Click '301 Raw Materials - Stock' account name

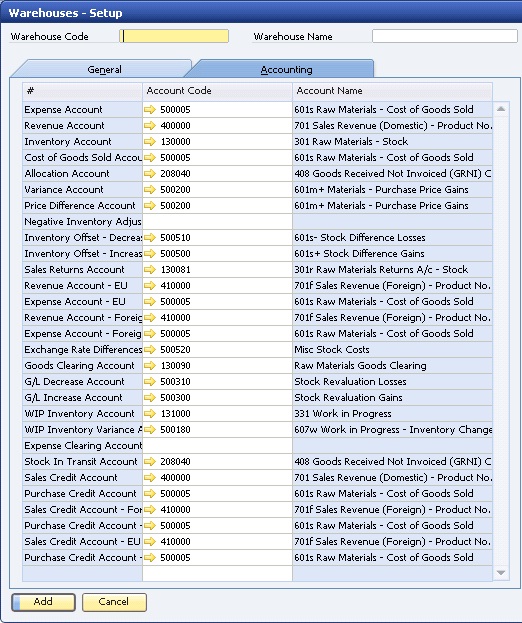[x=351, y=141]
